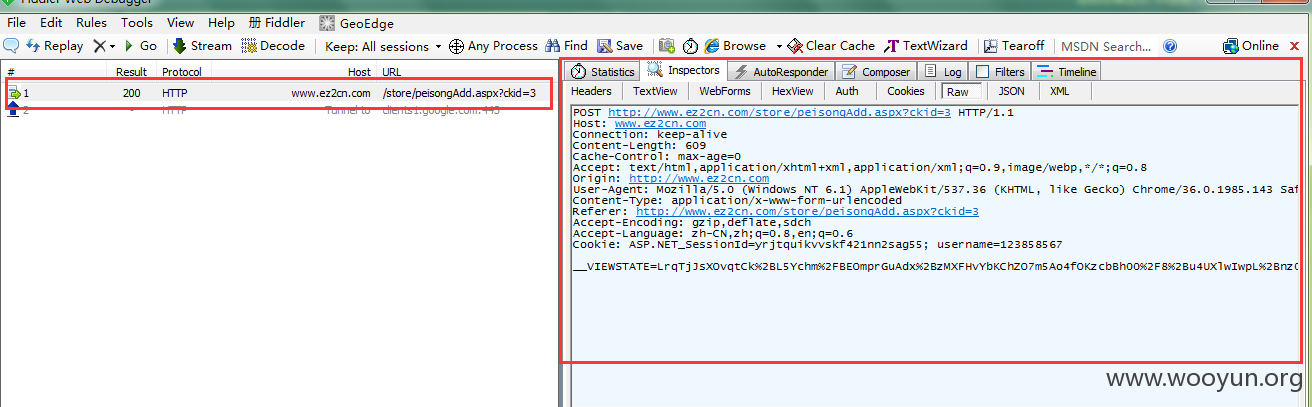Click the MSDN Search input field

[x=1107, y=46]
